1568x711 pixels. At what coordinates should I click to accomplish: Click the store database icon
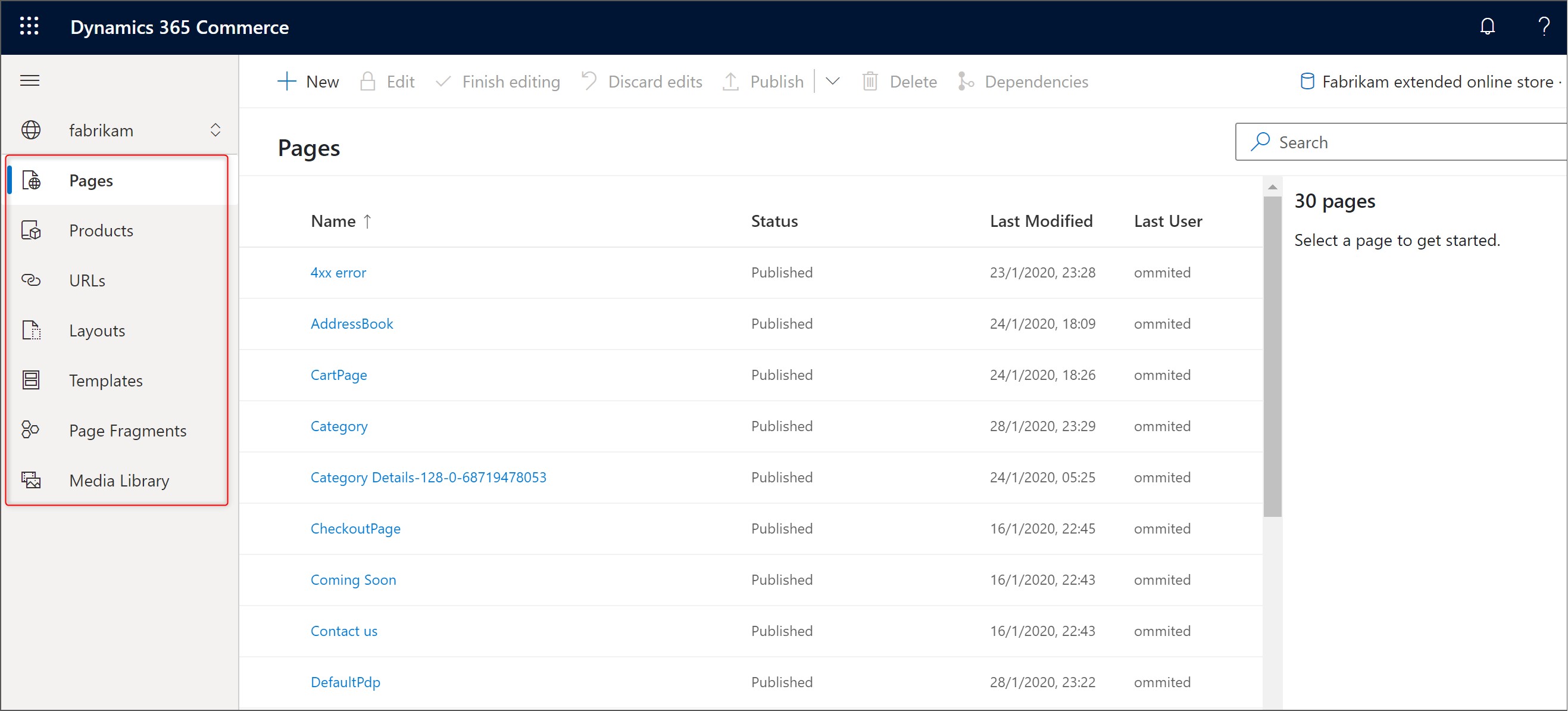tap(1307, 81)
